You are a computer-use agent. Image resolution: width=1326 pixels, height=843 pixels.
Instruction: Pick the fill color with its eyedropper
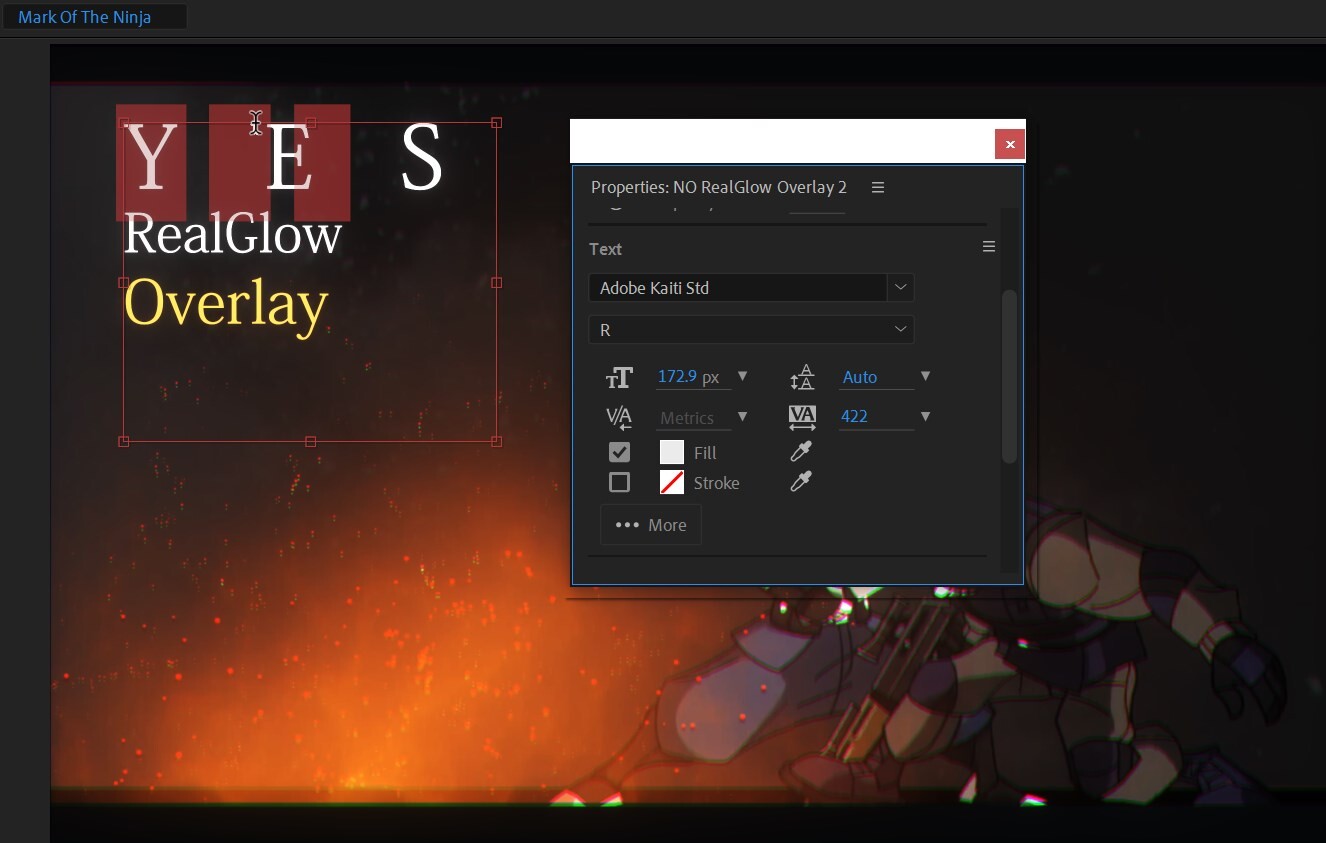click(x=801, y=452)
